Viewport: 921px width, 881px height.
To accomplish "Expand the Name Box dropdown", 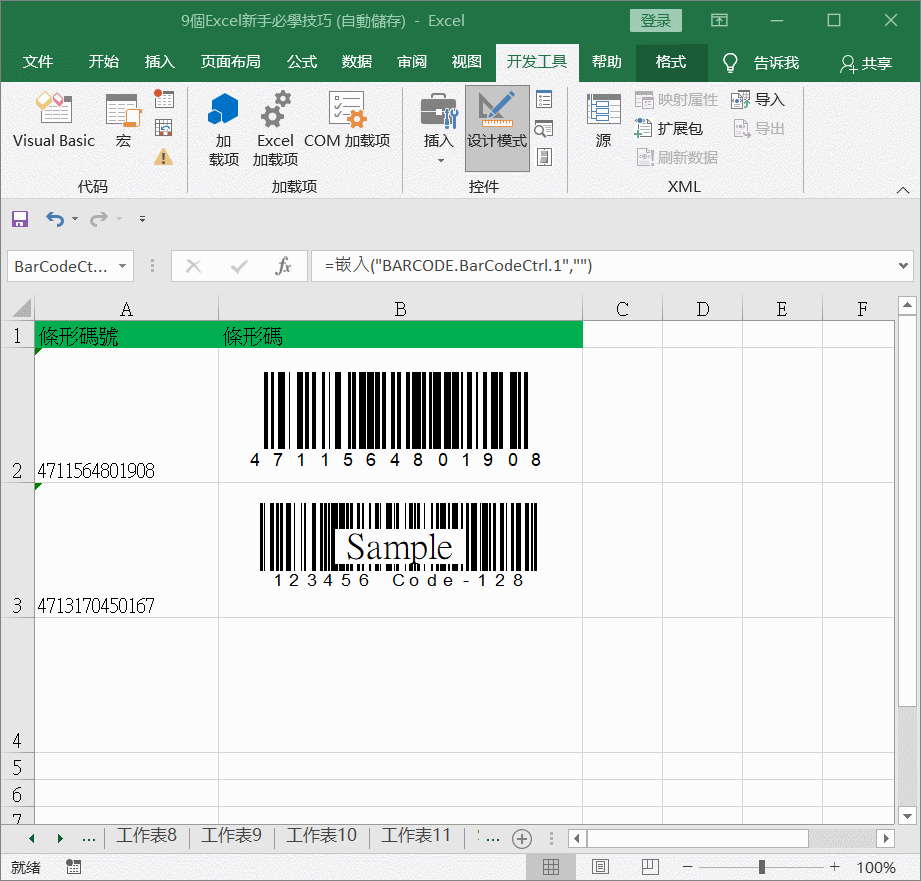I will pyautogui.click(x=123, y=266).
